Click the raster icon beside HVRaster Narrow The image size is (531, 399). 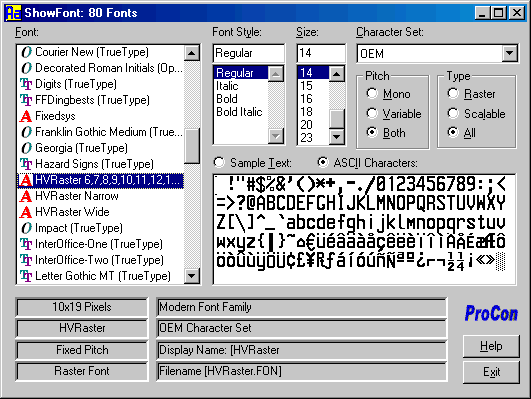coord(26,196)
